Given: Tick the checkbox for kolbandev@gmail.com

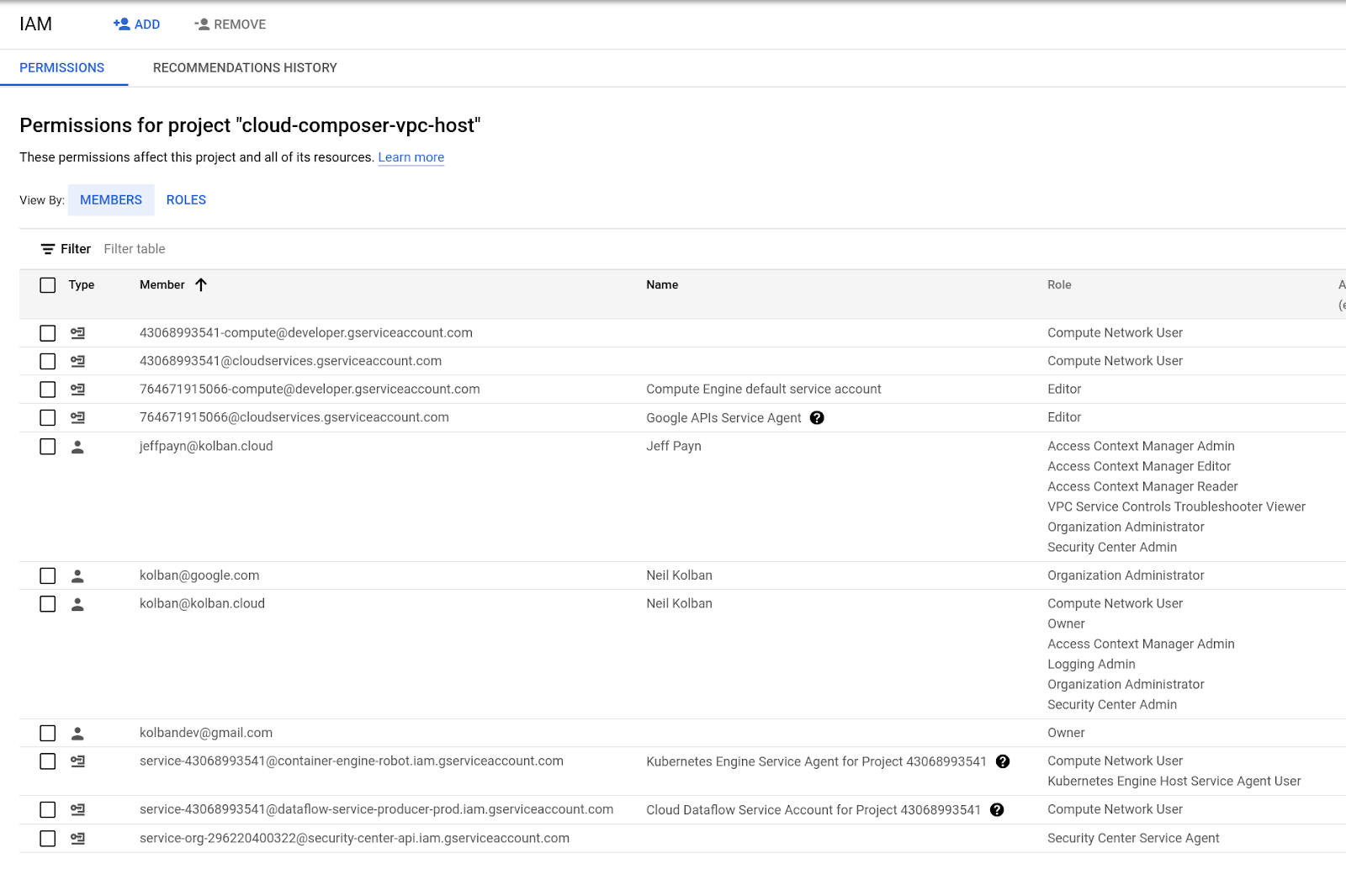Looking at the screenshot, I should (48, 734).
